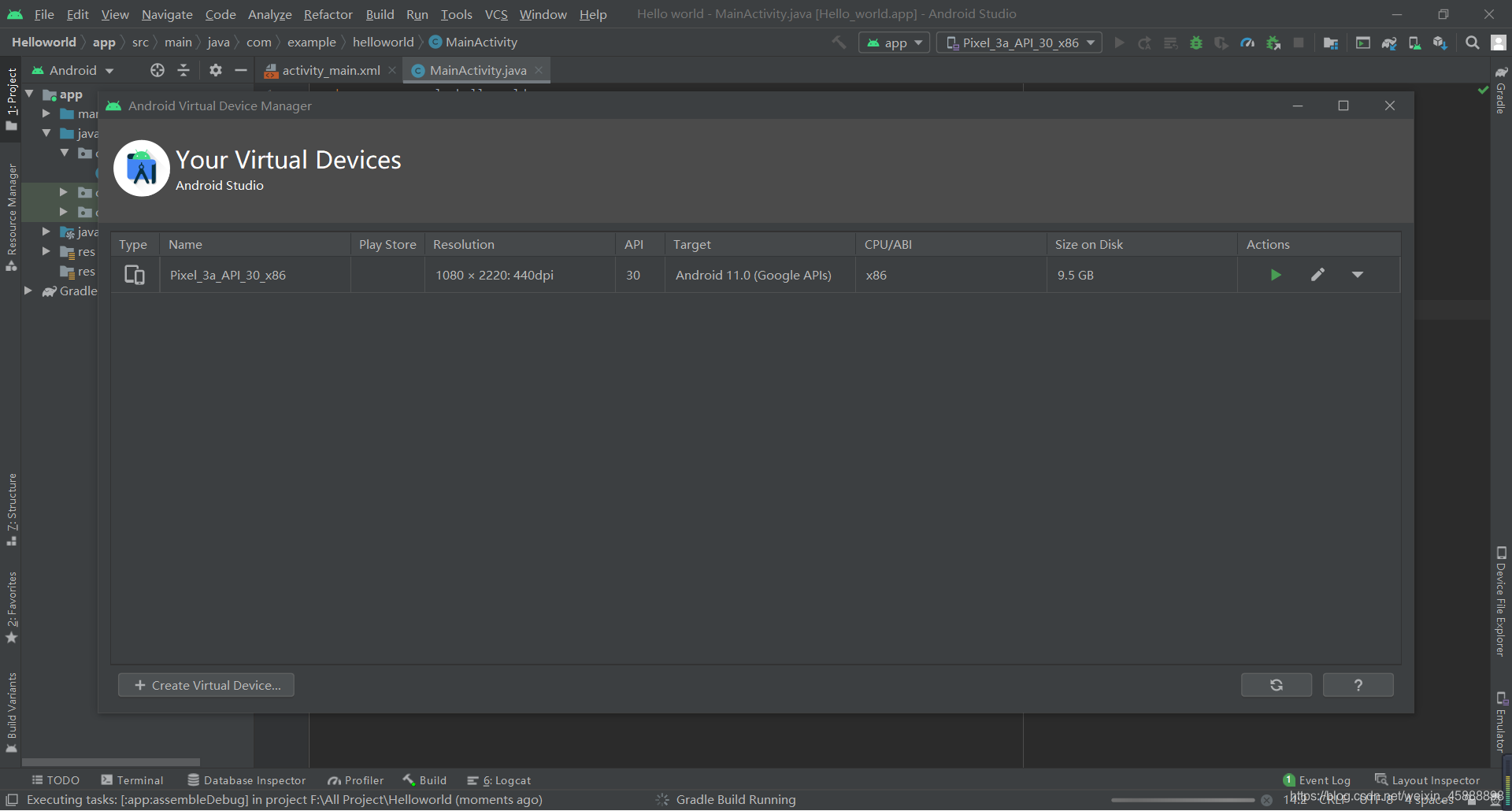
Task: Collapse the app module tree node
Action: (29, 94)
